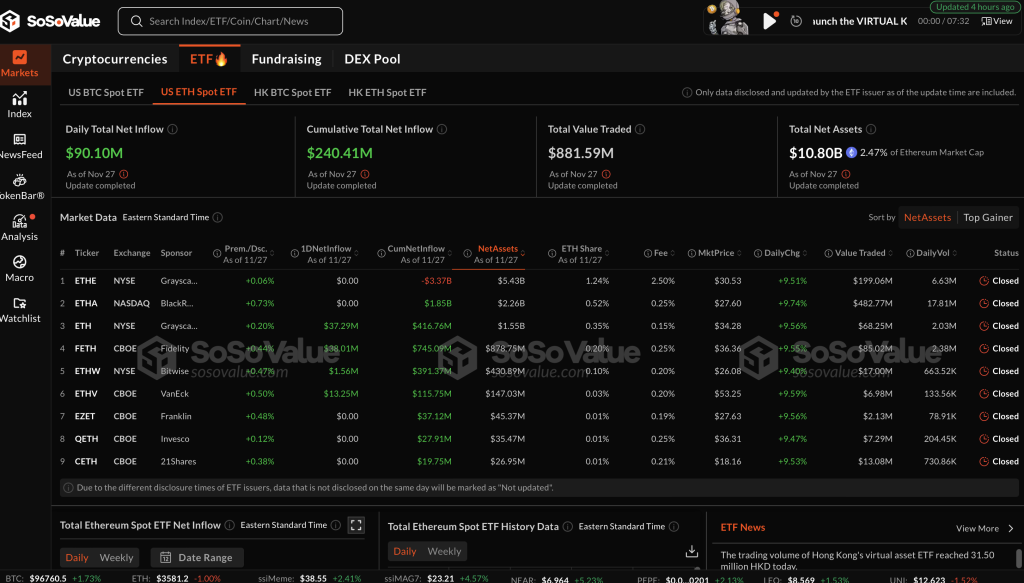Click the Closed status clock icon for ETHE
Screen dimensions: 1024x583
point(984,281)
